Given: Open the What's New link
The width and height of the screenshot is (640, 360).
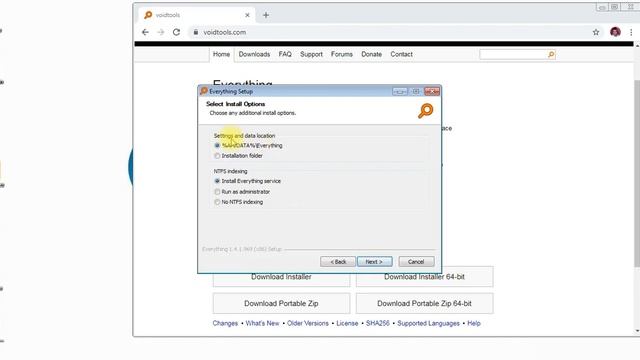Looking at the screenshot, I should click(262, 323).
